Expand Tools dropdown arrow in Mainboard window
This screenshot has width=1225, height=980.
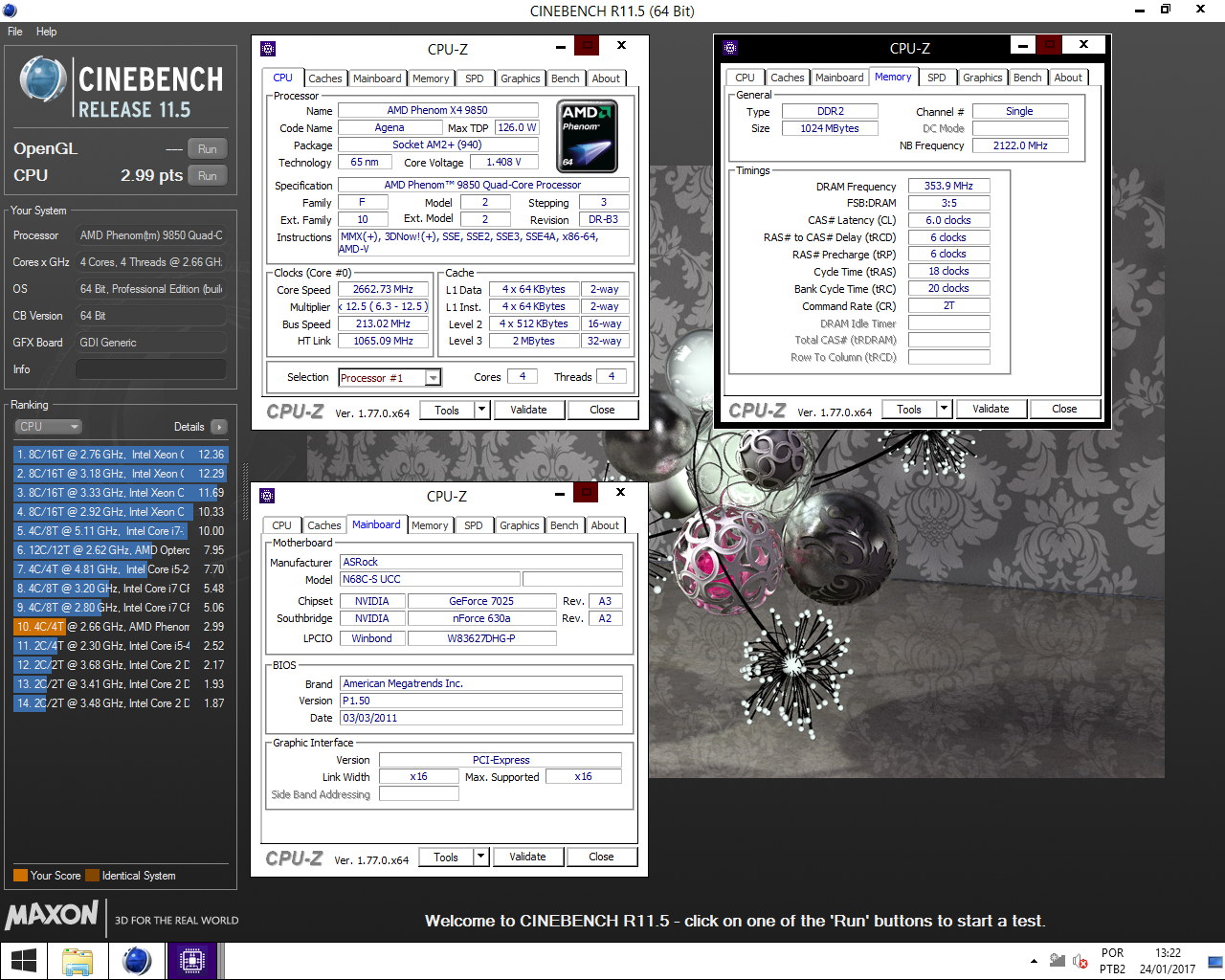tap(480, 857)
